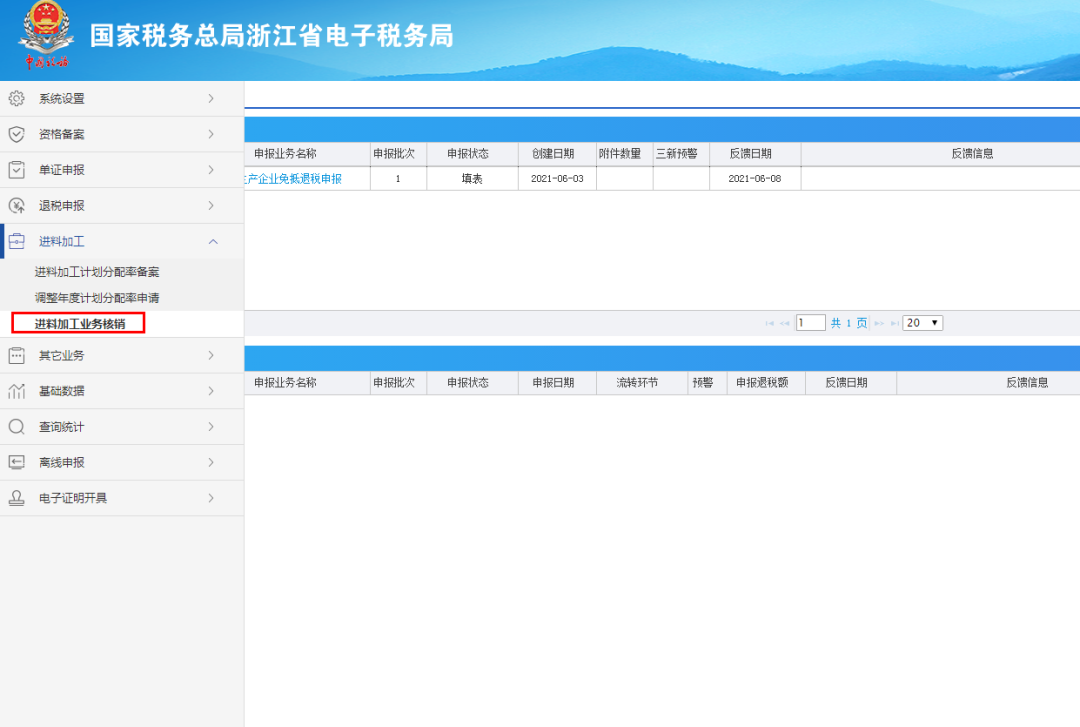The height and width of the screenshot is (727, 1080).
Task: Click 附件数量 column header
Action: (x=620, y=154)
